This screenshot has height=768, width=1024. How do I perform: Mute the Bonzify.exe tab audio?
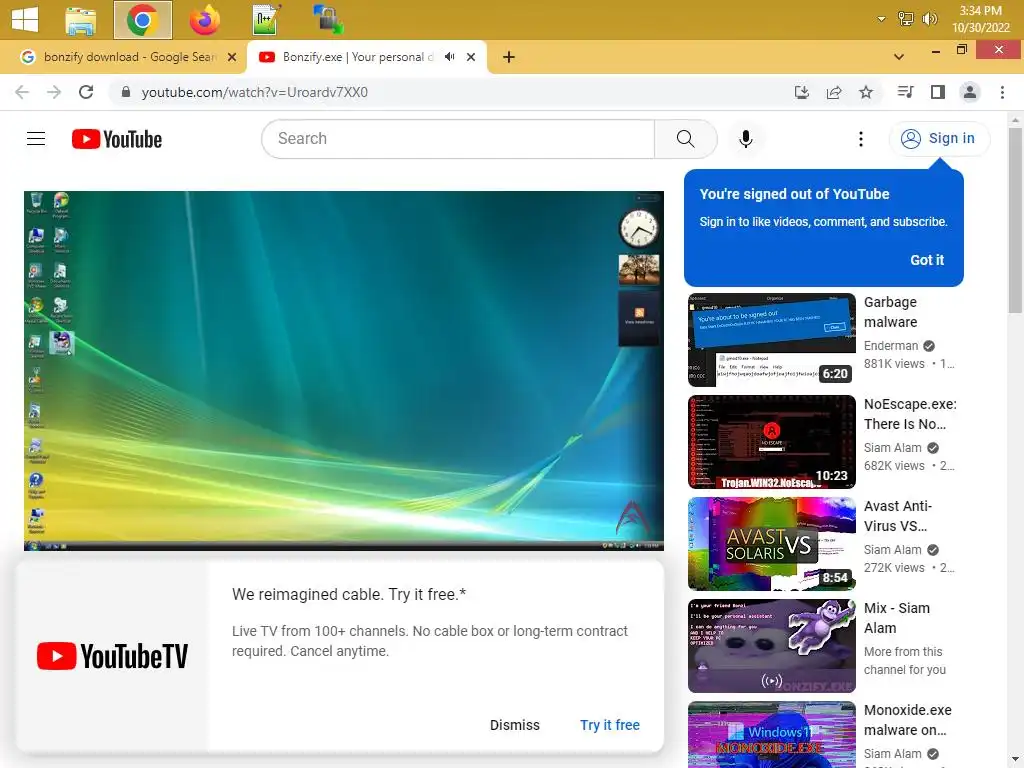coord(449,57)
